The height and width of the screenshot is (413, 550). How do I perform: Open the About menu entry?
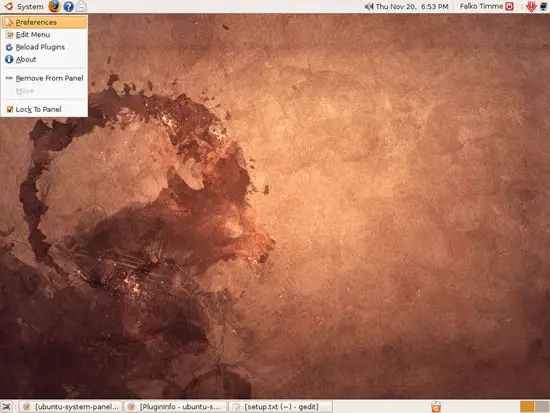pyautogui.click(x=44, y=59)
